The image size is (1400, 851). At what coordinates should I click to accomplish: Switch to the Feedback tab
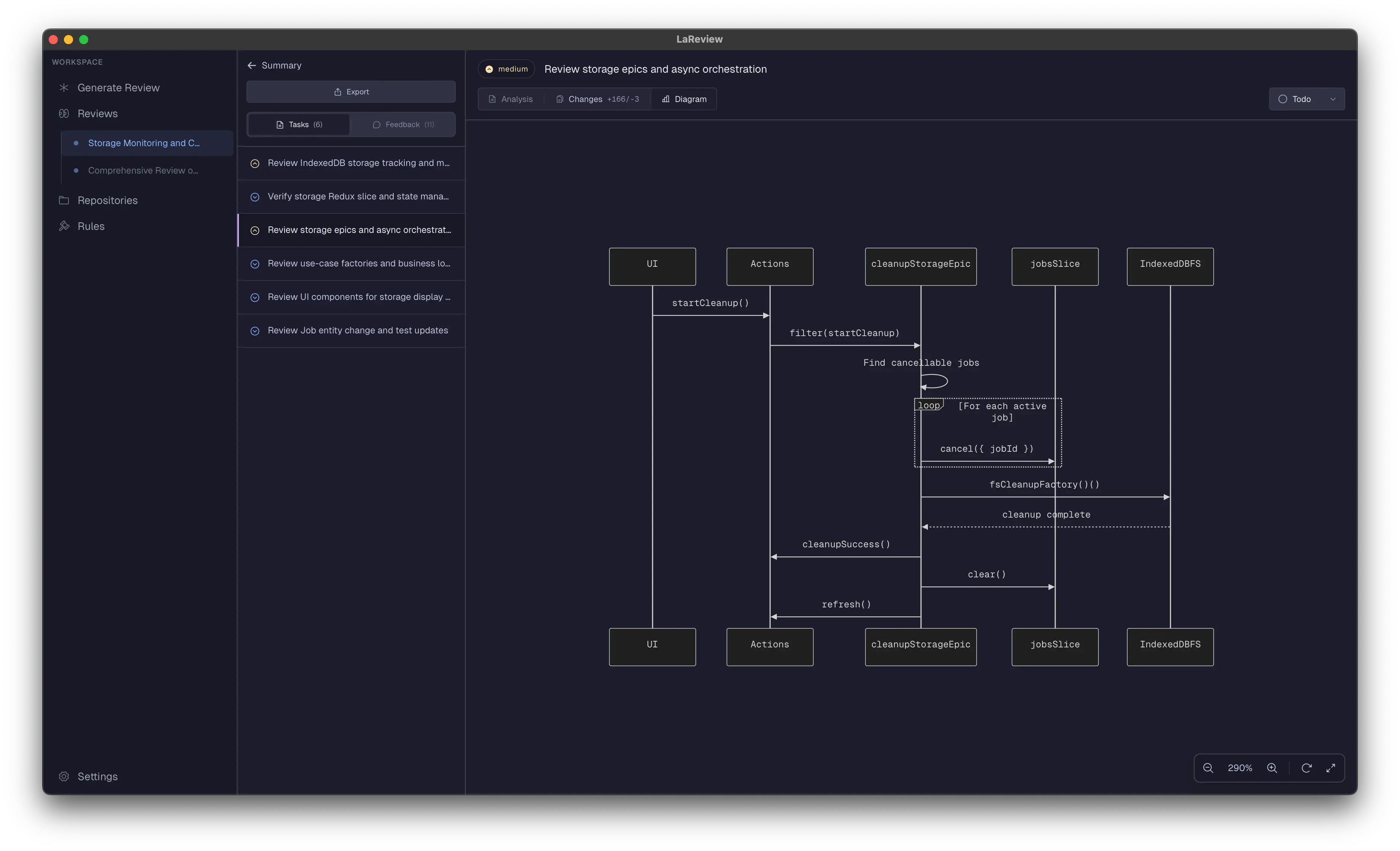(x=403, y=124)
